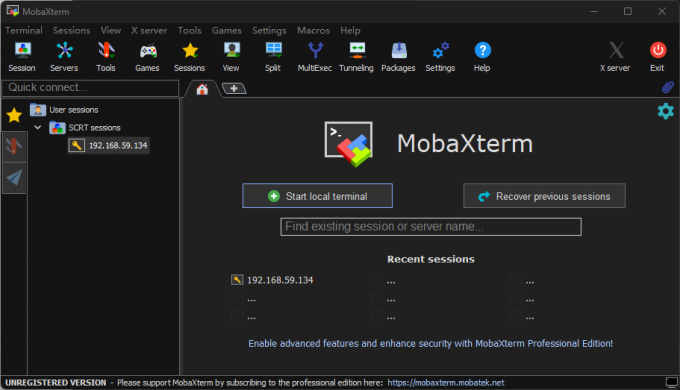Open the Sessions menu in menu bar
680x390 pixels.
[72, 30]
